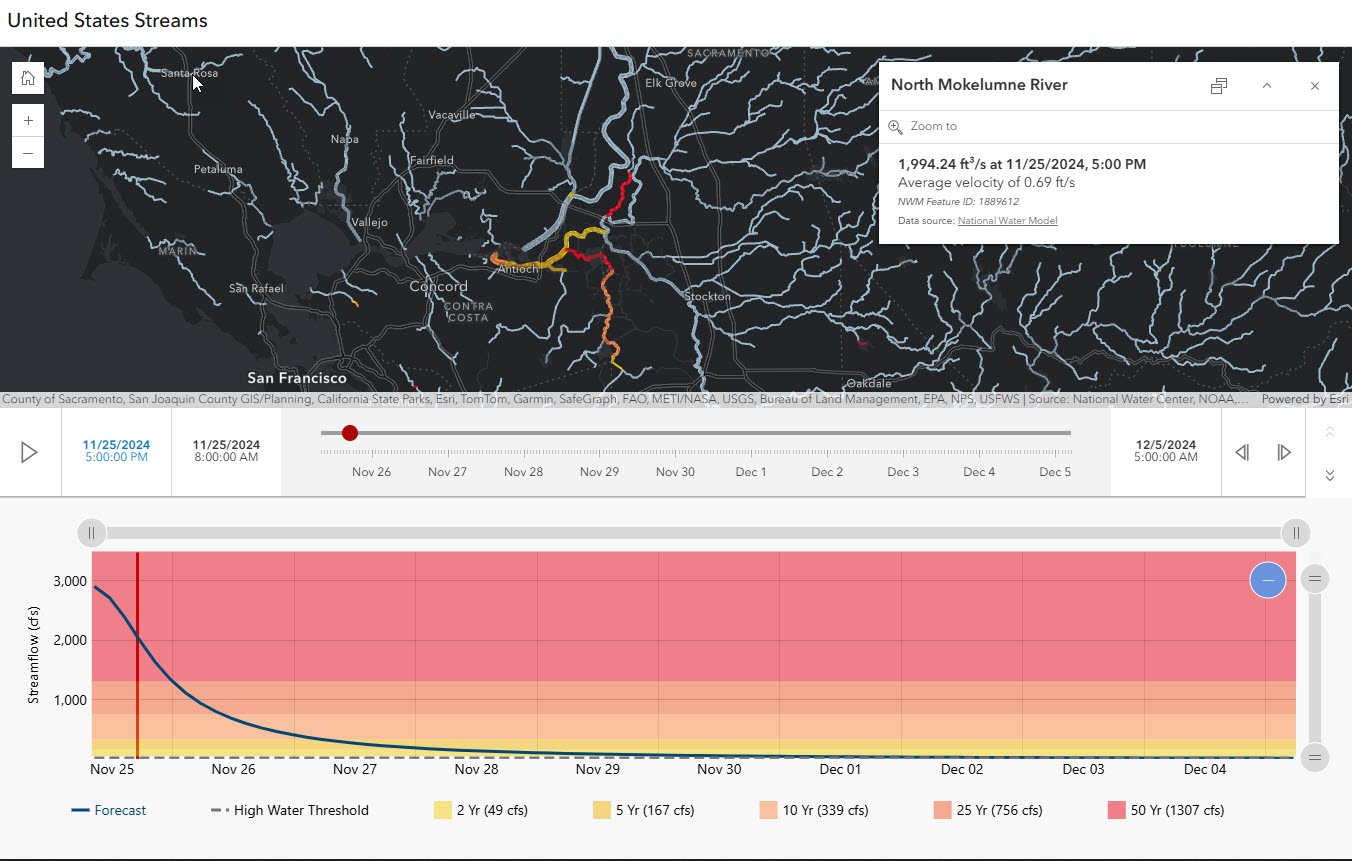Screen dimensions: 1352x861
Task: Expand the time slider panel downward chevrons
Action: click(1329, 475)
